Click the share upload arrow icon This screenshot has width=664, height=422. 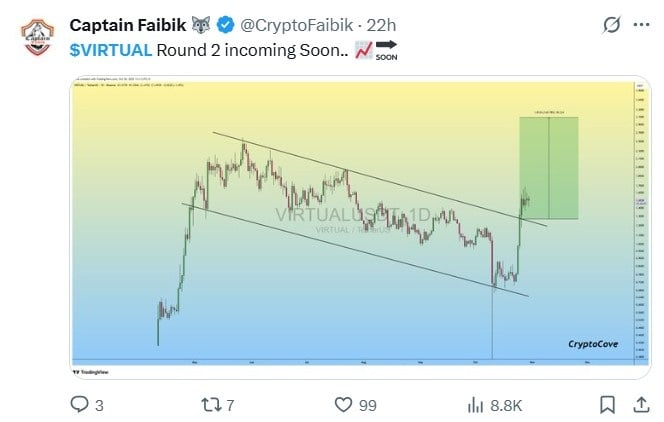tap(643, 404)
